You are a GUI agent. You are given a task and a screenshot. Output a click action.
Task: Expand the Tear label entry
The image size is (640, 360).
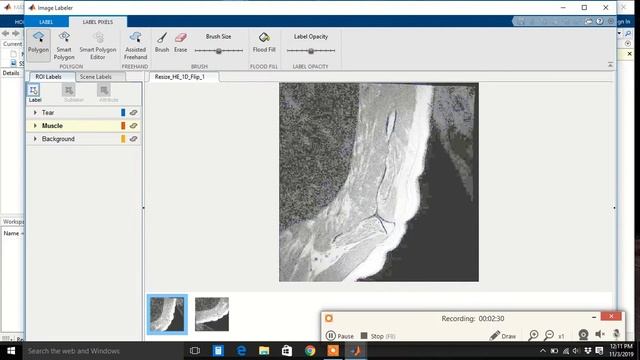coord(35,112)
